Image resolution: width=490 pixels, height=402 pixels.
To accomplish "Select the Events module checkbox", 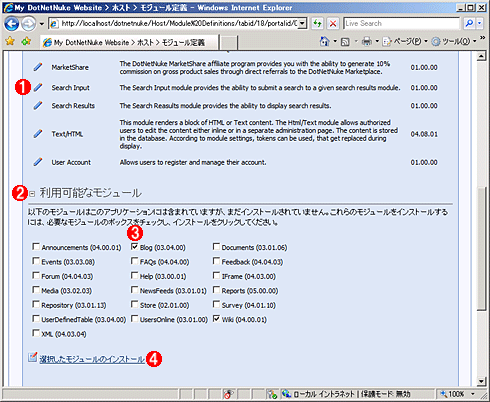I will pyautogui.click(x=36, y=261).
